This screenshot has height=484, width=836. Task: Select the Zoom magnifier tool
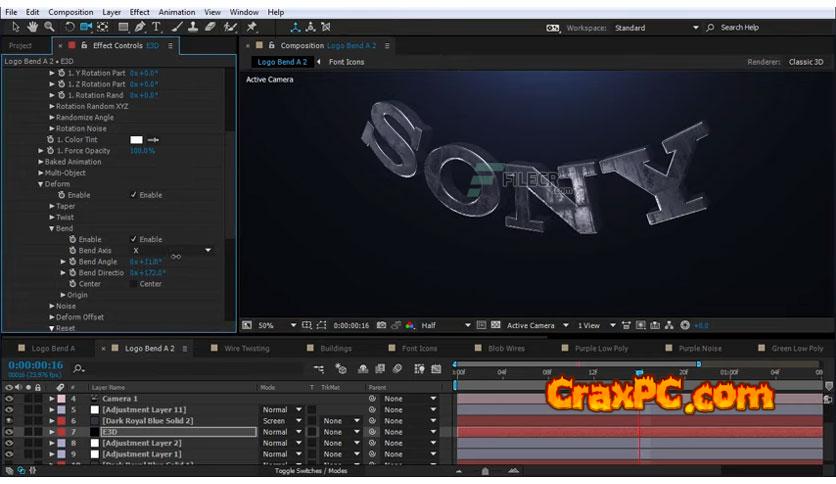coord(50,27)
